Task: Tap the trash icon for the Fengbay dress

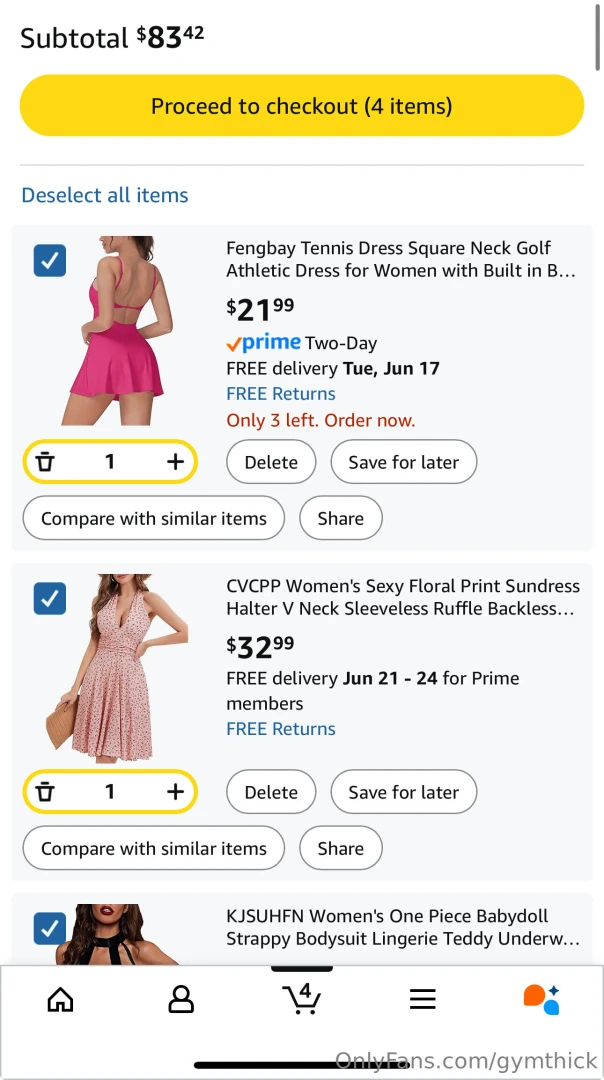Action: (45, 461)
